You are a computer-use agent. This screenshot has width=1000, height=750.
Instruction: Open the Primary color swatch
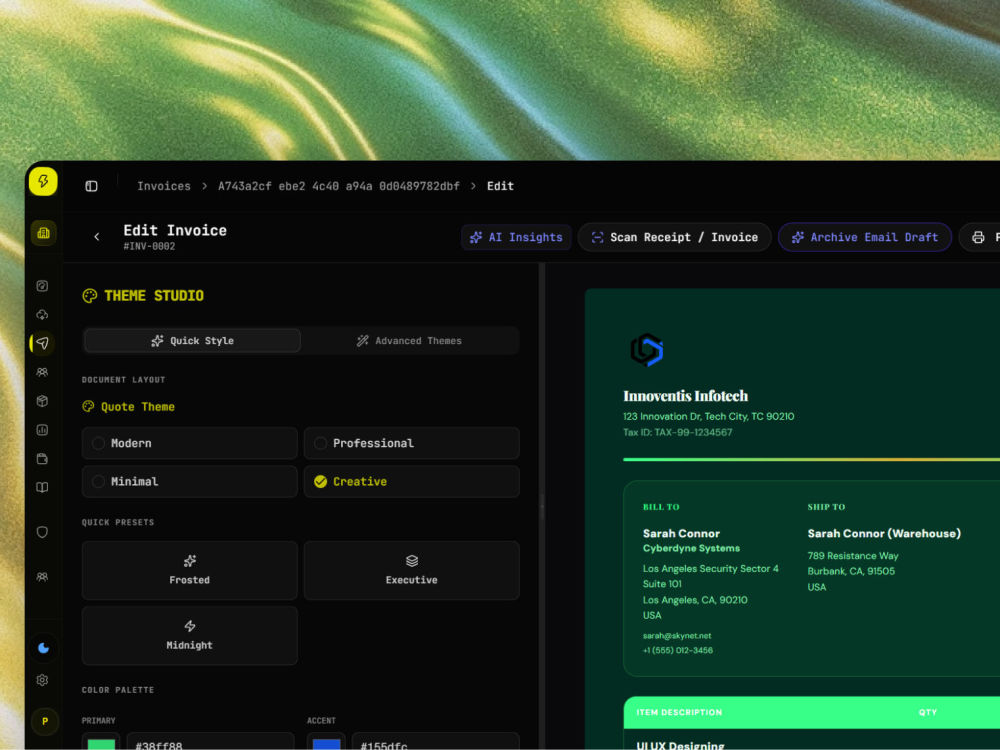pyautogui.click(x=101, y=742)
